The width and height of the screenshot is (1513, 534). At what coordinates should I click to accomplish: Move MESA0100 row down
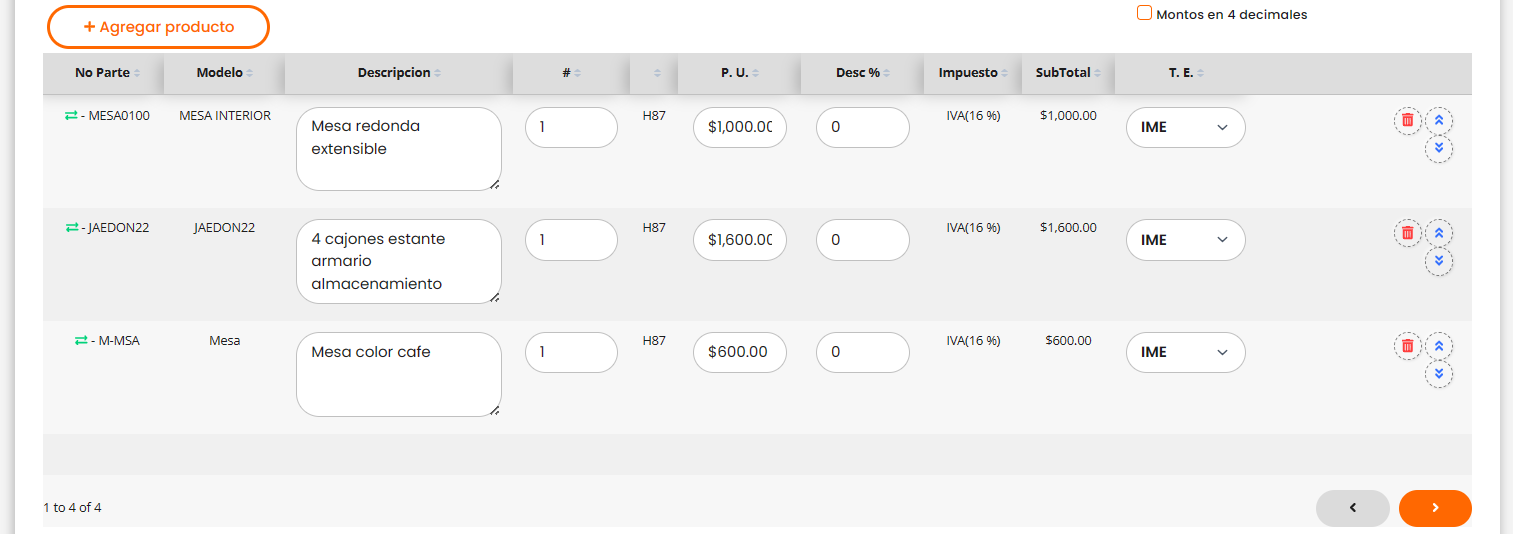tap(1439, 149)
